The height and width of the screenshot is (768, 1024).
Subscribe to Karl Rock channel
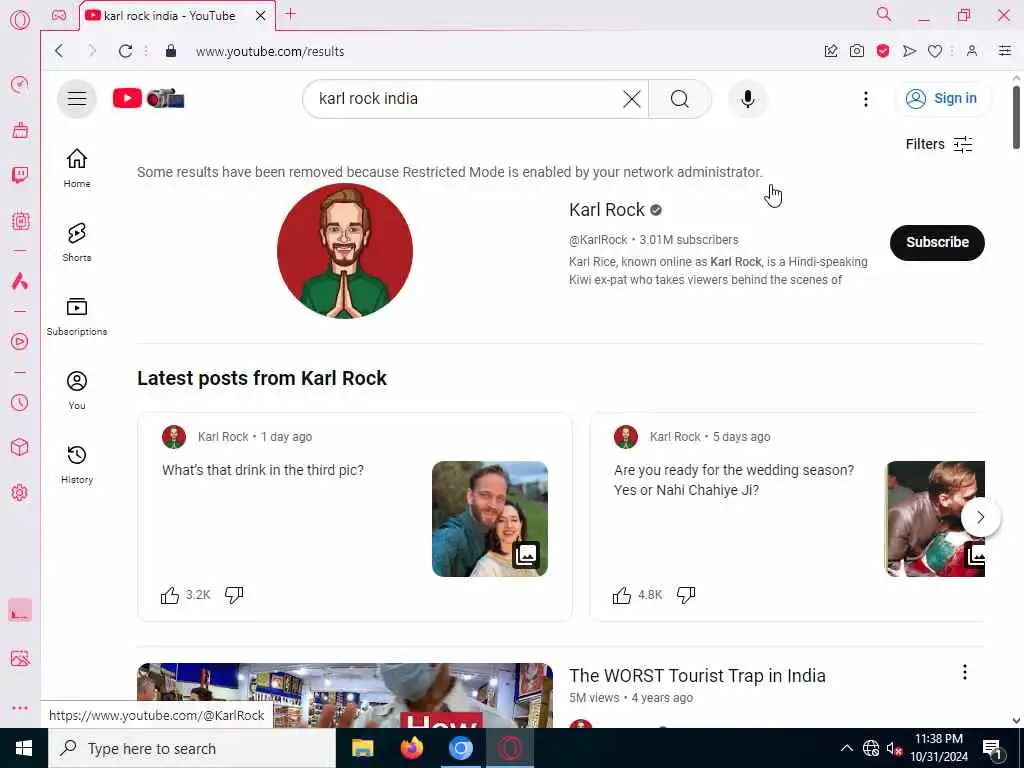click(x=937, y=242)
